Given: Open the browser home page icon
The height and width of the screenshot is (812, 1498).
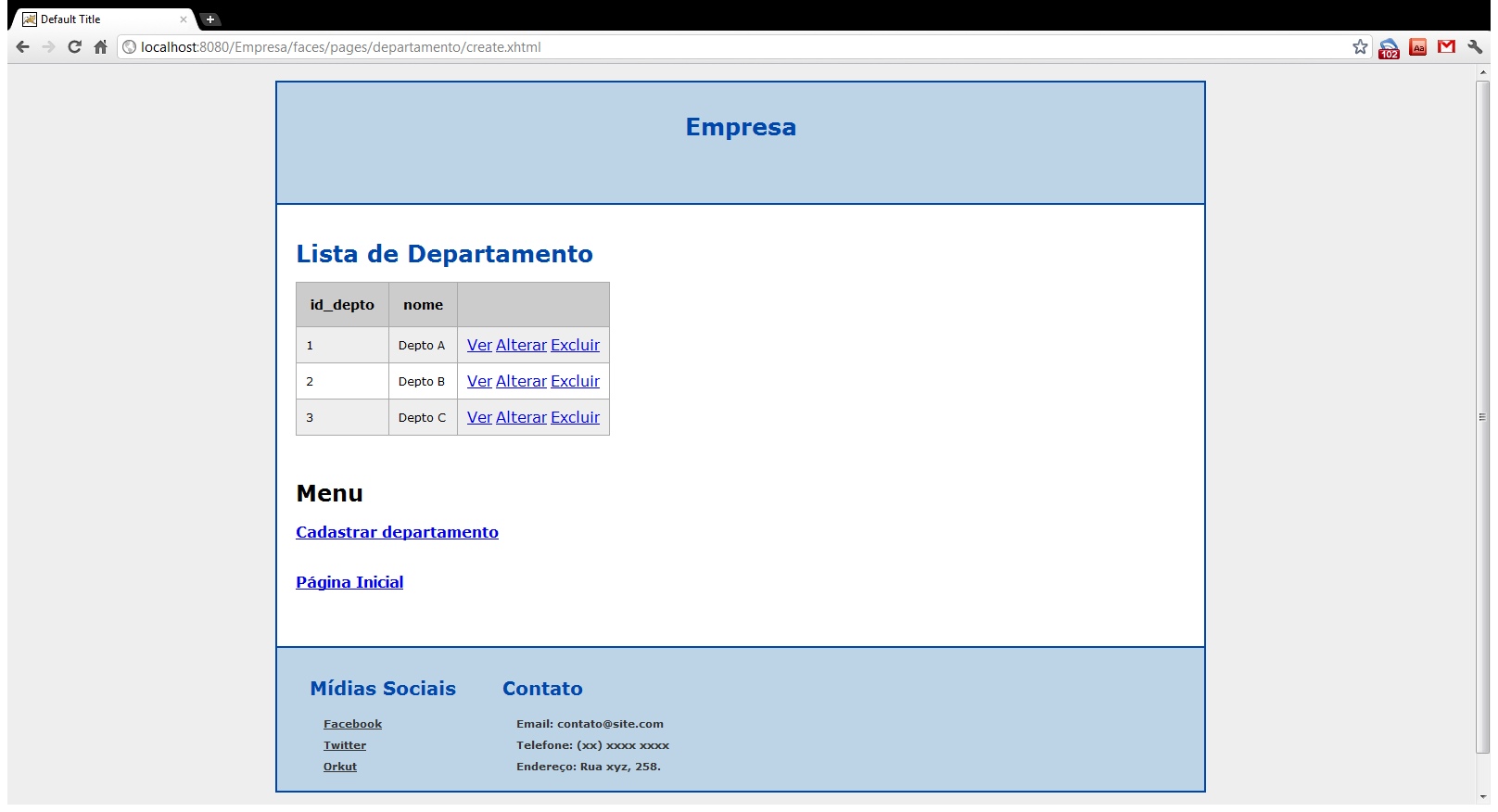Looking at the screenshot, I should [x=101, y=47].
